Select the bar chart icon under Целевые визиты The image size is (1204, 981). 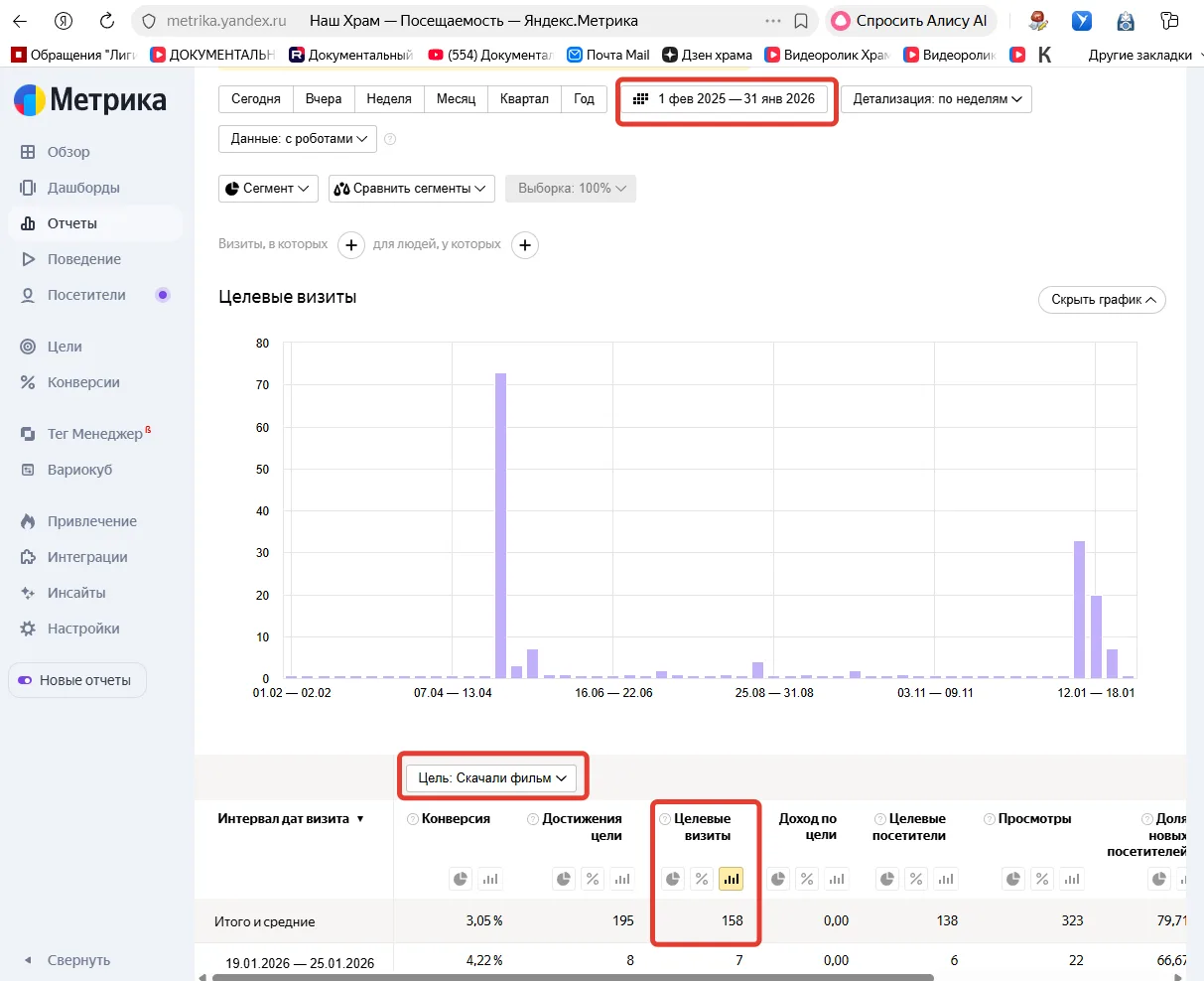pyautogui.click(x=732, y=879)
